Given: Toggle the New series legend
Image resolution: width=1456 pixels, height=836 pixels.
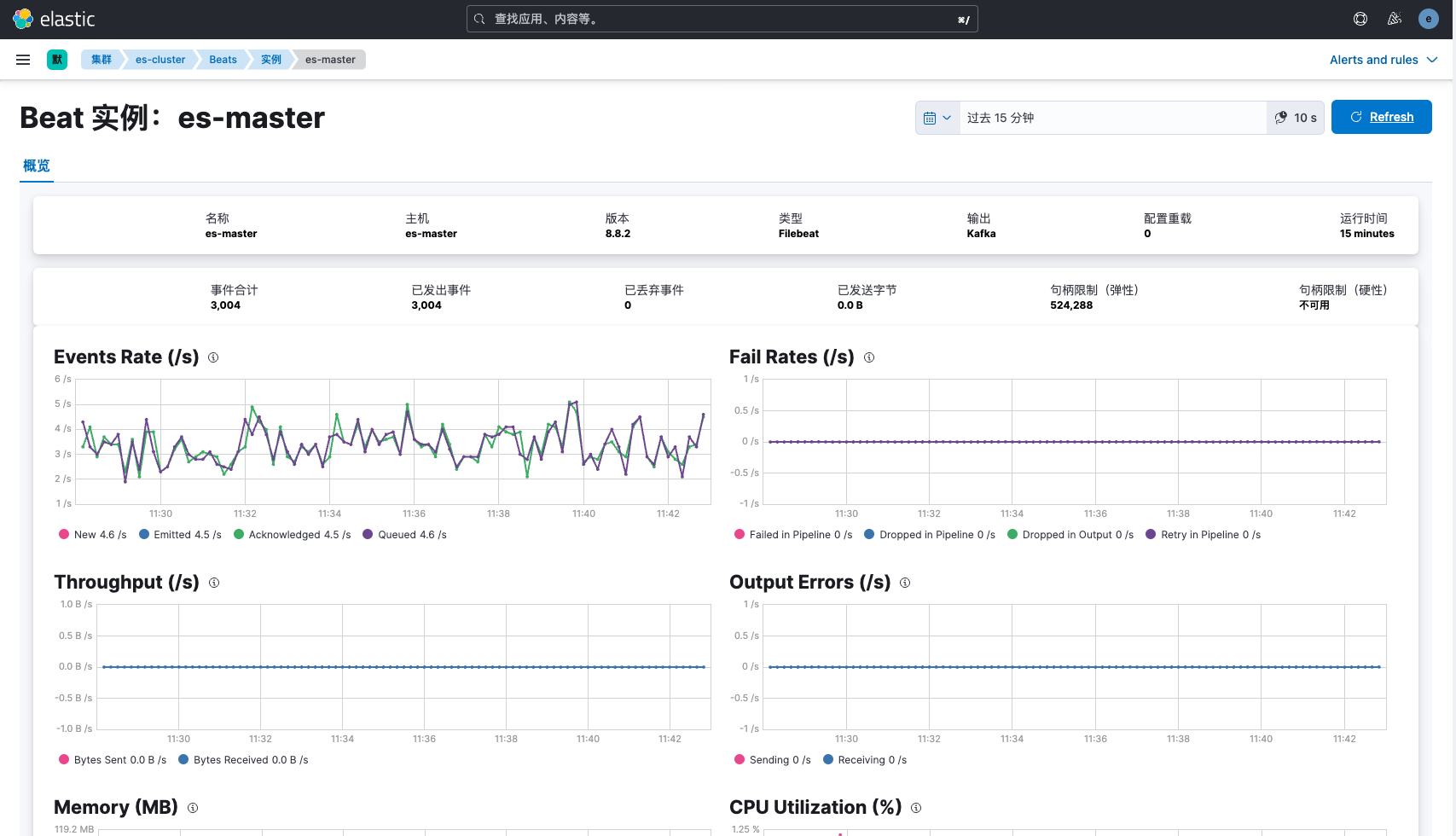Looking at the screenshot, I should [93, 535].
